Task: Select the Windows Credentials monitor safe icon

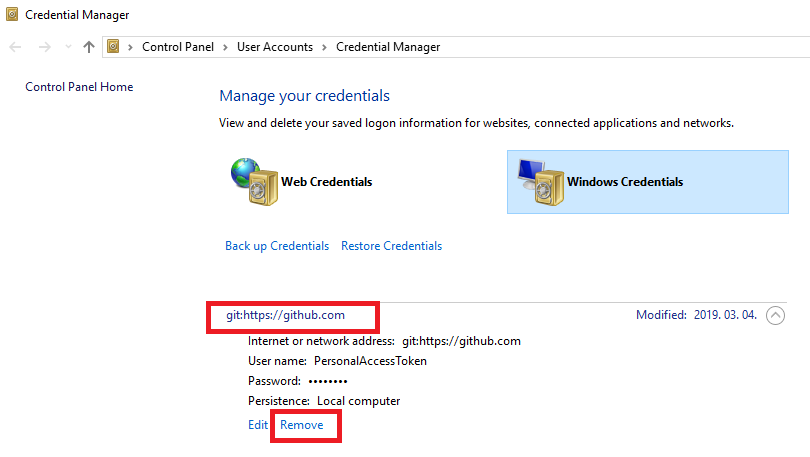Action: point(540,180)
